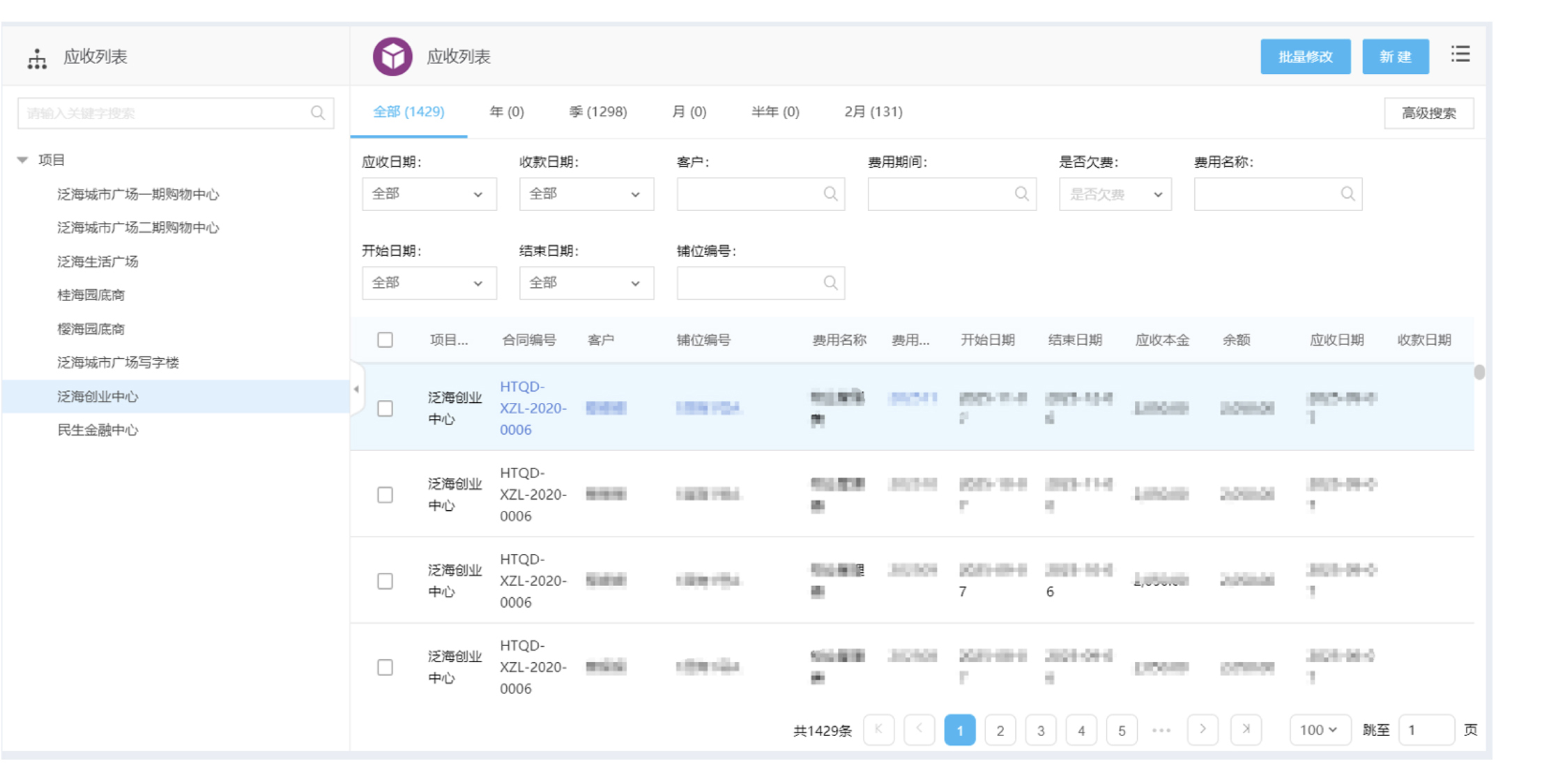
Task: Go to the last page
Action: 1246,730
